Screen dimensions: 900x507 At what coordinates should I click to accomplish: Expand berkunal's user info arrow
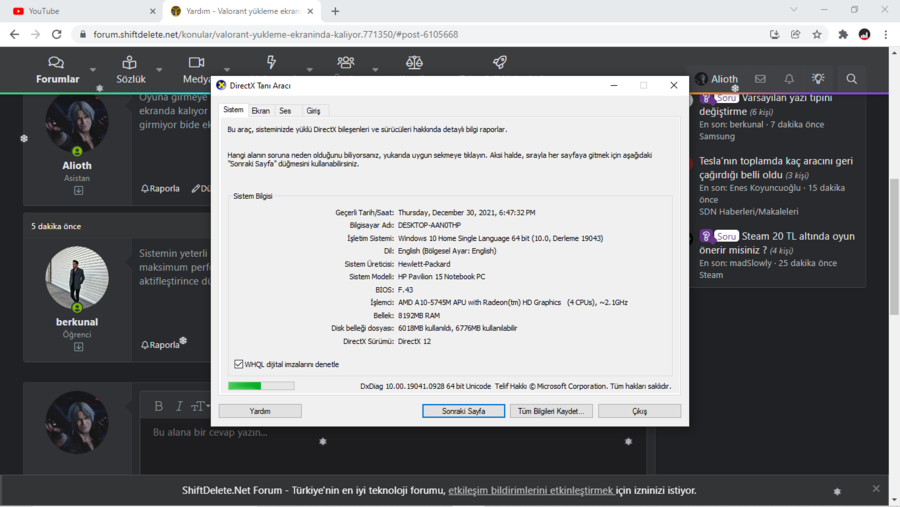(x=78, y=347)
